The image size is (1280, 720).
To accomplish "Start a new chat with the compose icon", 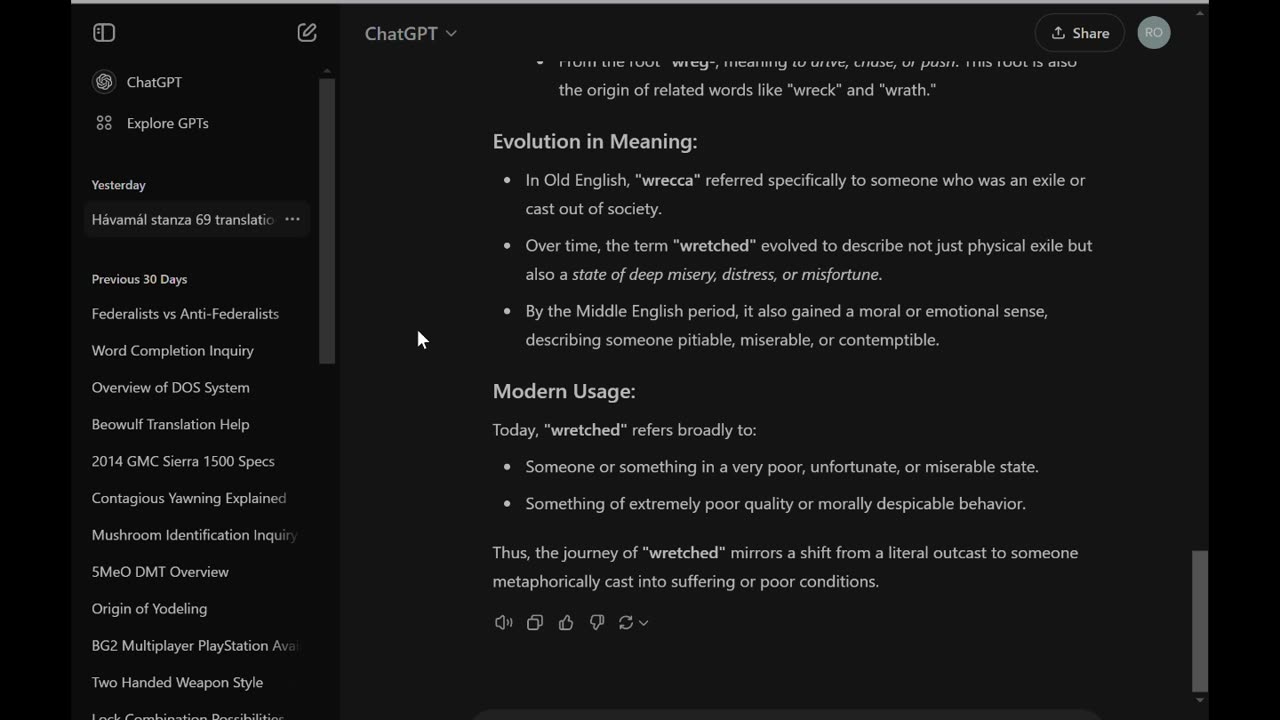I will coord(307,33).
